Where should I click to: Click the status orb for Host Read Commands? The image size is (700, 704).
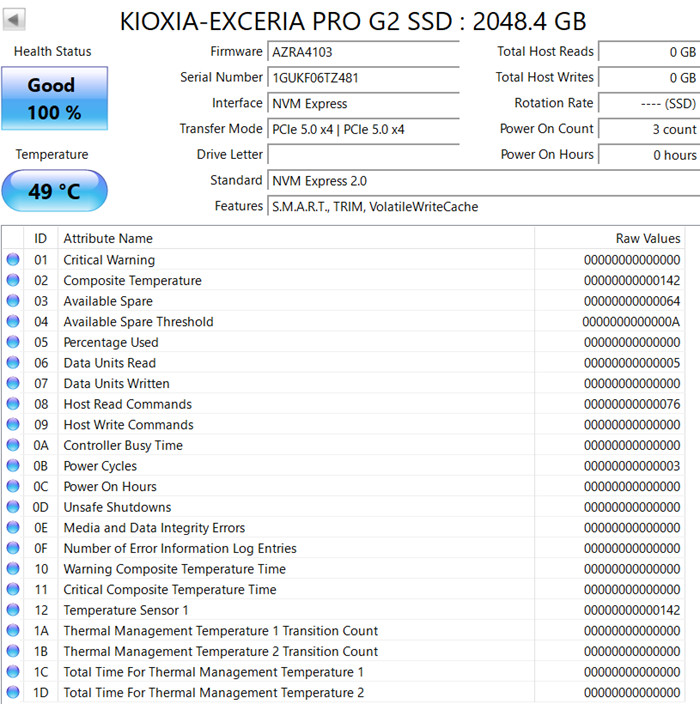click(13, 404)
